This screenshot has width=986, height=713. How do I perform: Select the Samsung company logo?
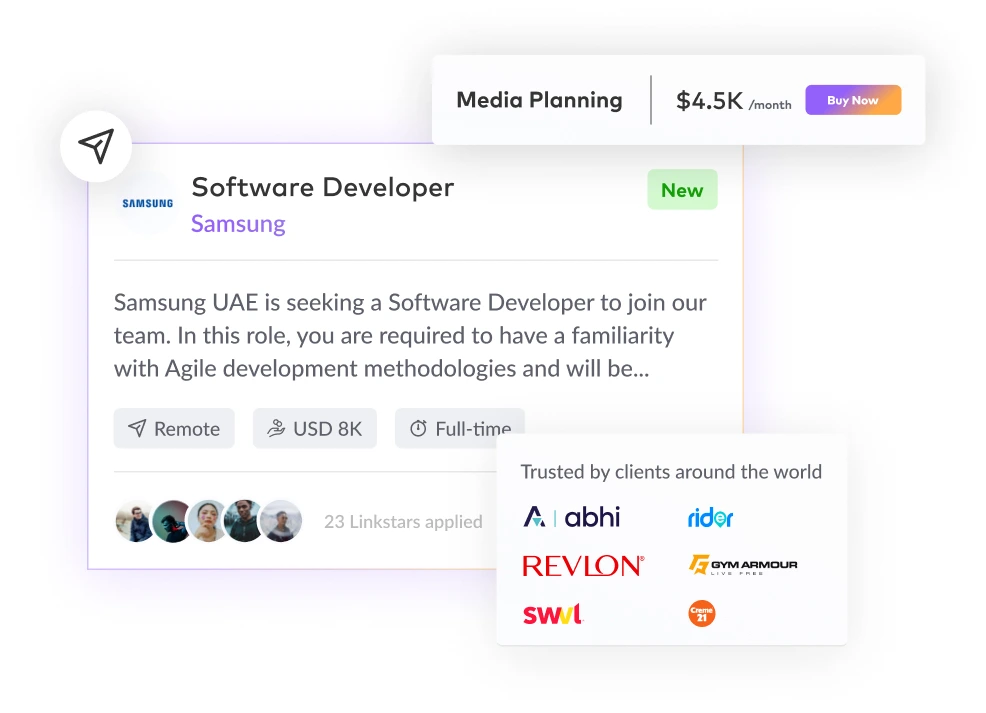coord(147,202)
